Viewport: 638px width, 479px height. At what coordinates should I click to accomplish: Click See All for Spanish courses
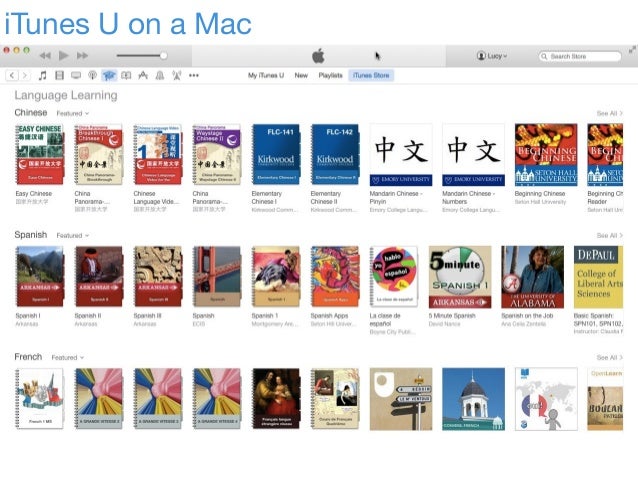pyautogui.click(x=609, y=236)
